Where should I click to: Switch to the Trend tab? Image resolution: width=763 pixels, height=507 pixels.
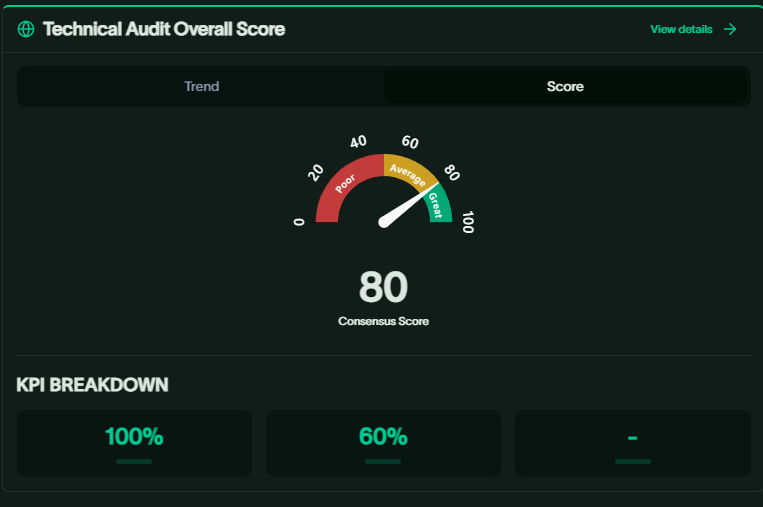pyautogui.click(x=201, y=87)
